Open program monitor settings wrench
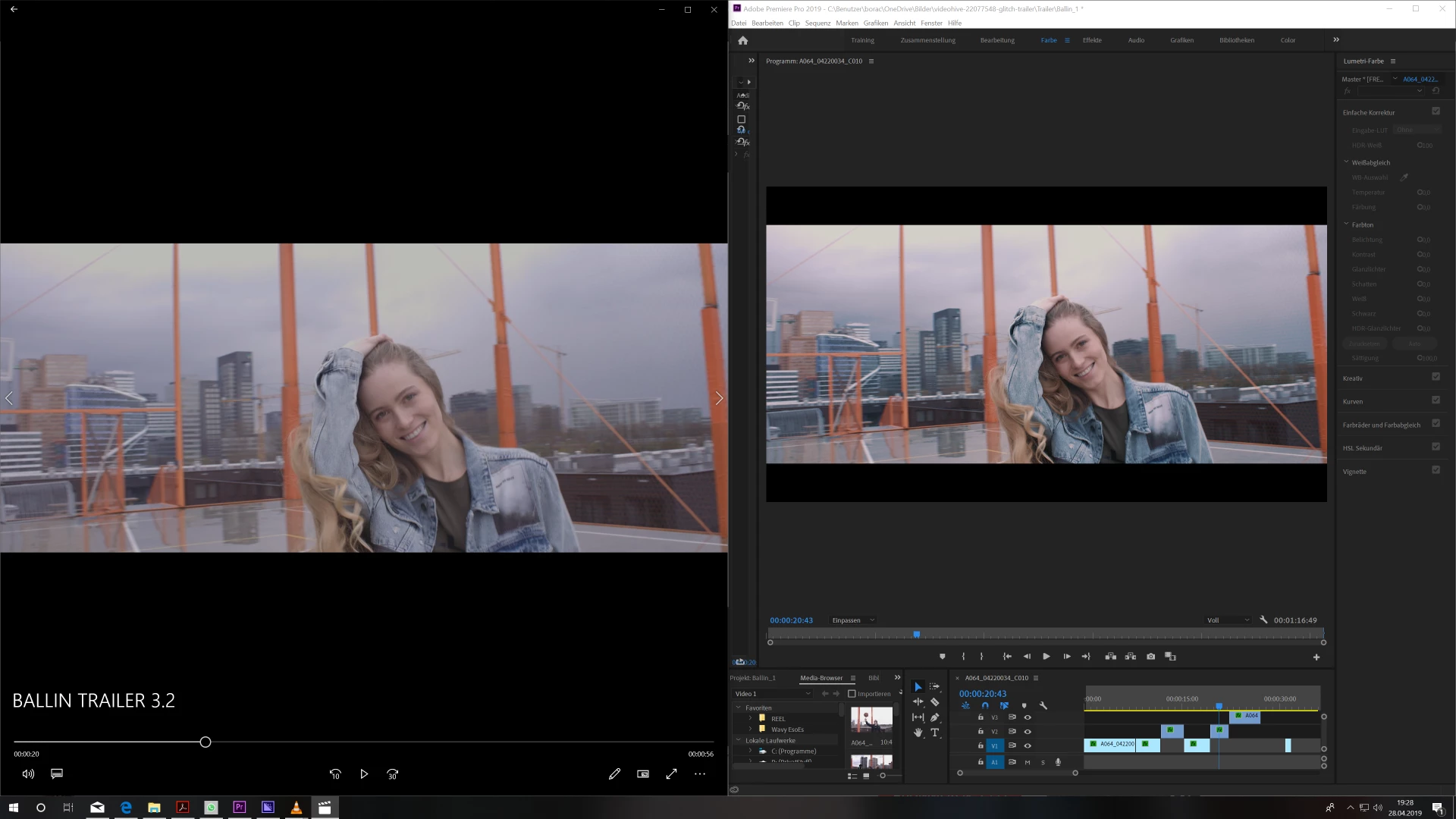This screenshot has height=819, width=1456. [x=1263, y=620]
